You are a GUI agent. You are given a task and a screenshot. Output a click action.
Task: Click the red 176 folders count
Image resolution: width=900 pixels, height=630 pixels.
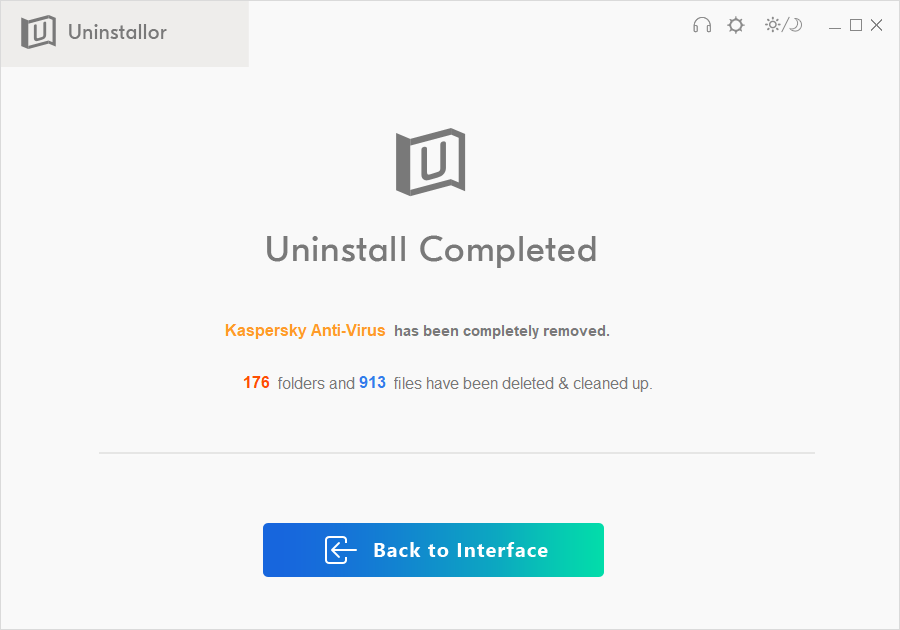click(x=256, y=382)
